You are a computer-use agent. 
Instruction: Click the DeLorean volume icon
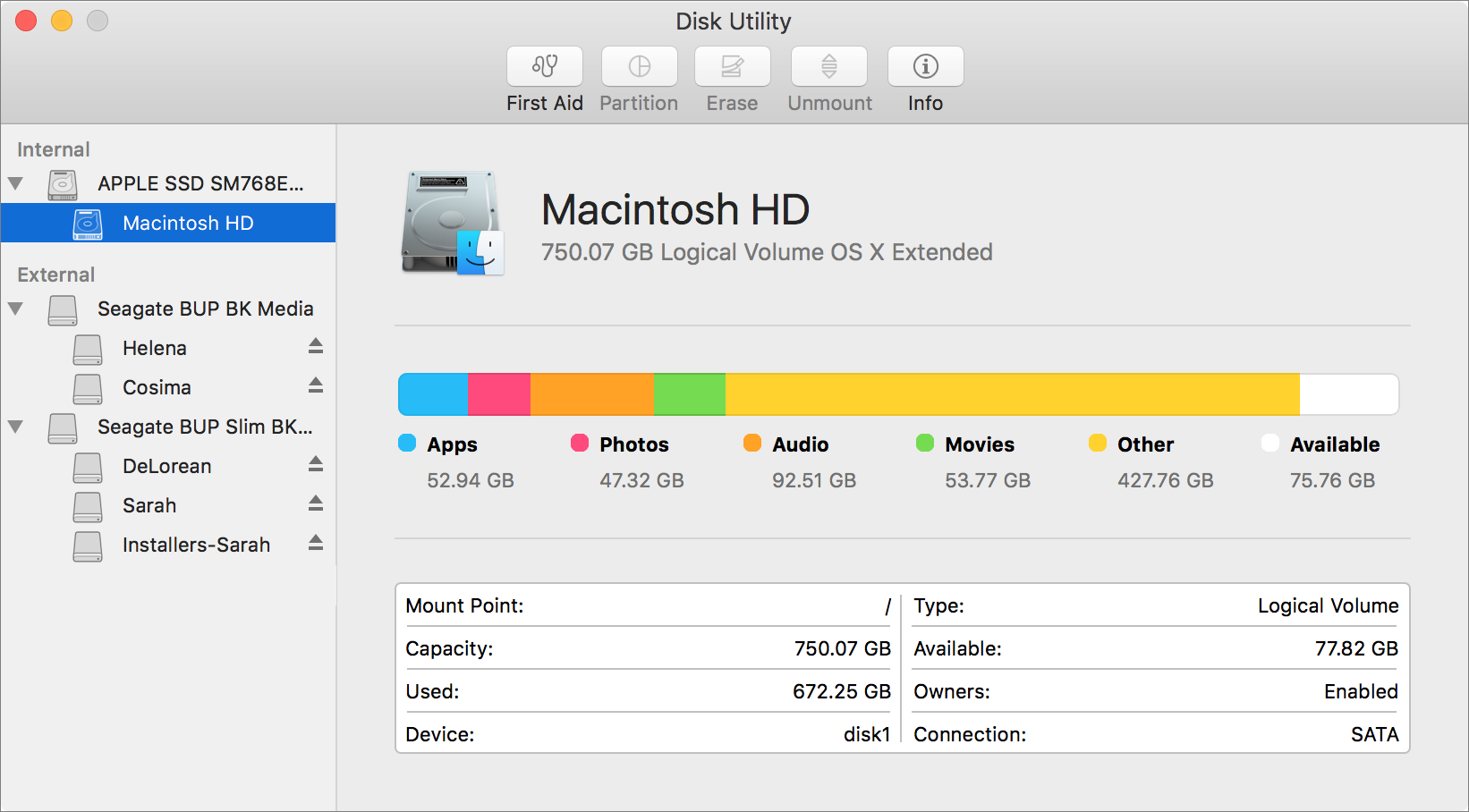point(88,467)
